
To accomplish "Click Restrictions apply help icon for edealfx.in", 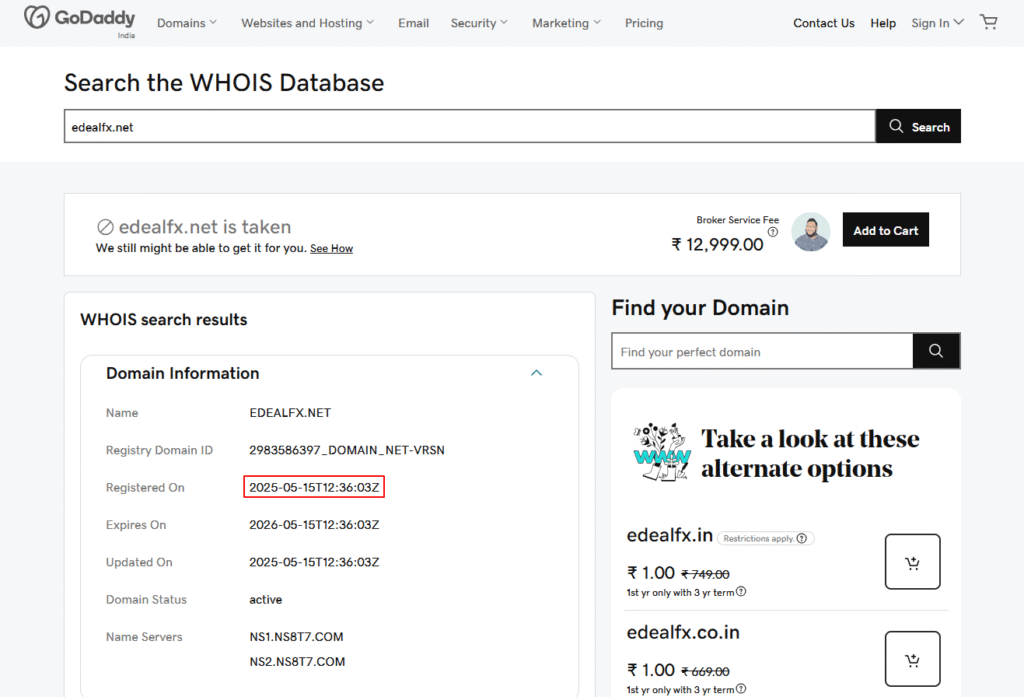I will pos(802,538).
